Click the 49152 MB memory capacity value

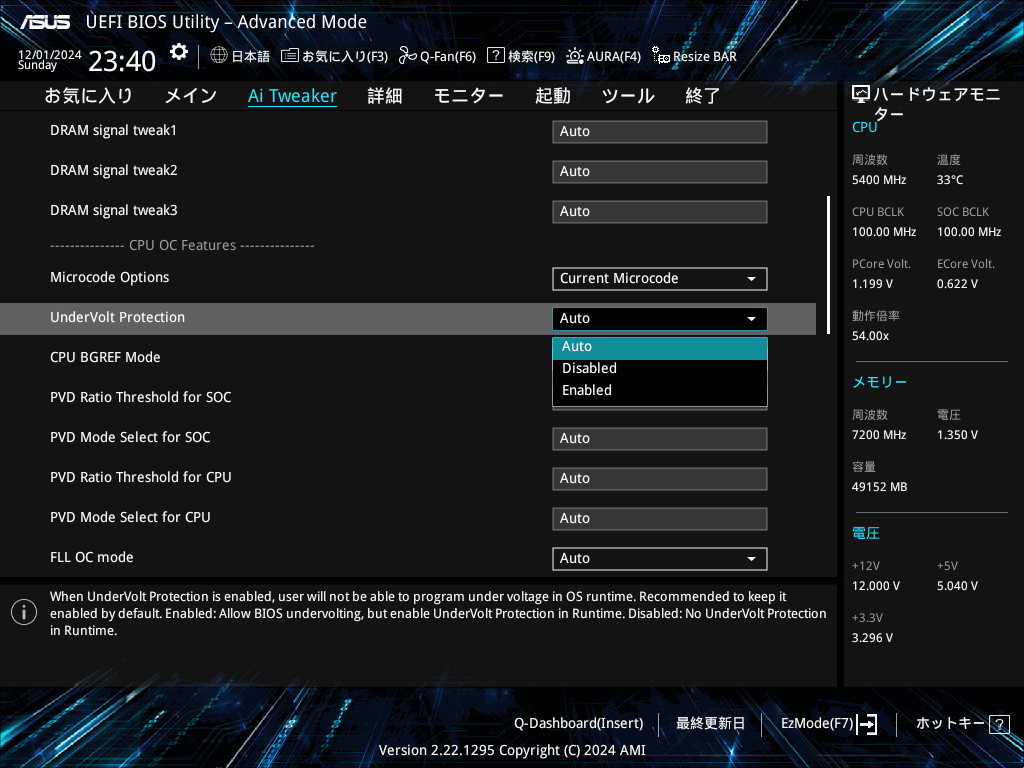pyautogui.click(x=879, y=487)
